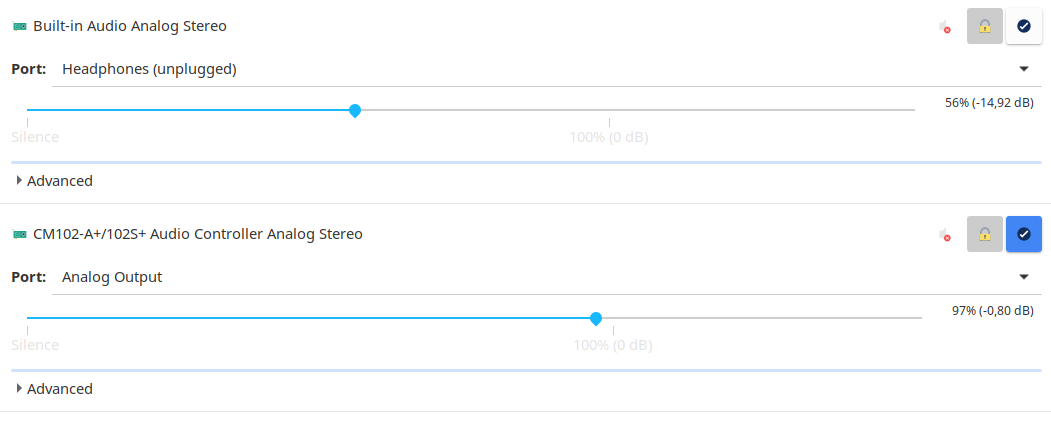The height and width of the screenshot is (440, 1051).
Task: Click the Silence mark under CM102-A+/102S+ slider
Action: (x=35, y=345)
